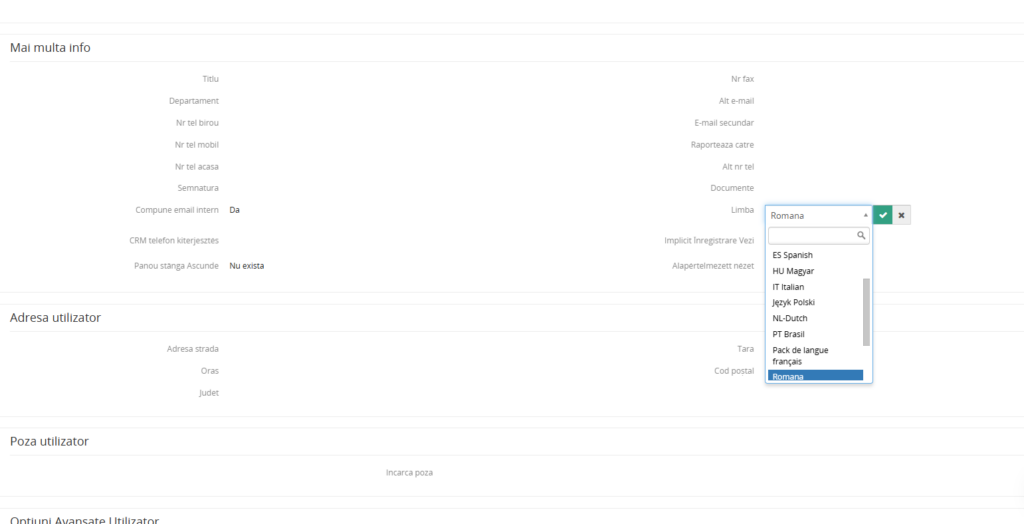The width and height of the screenshot is (1024, 524).
Task: Click the Adresa utilizator section header
Action: coord(56,318)
